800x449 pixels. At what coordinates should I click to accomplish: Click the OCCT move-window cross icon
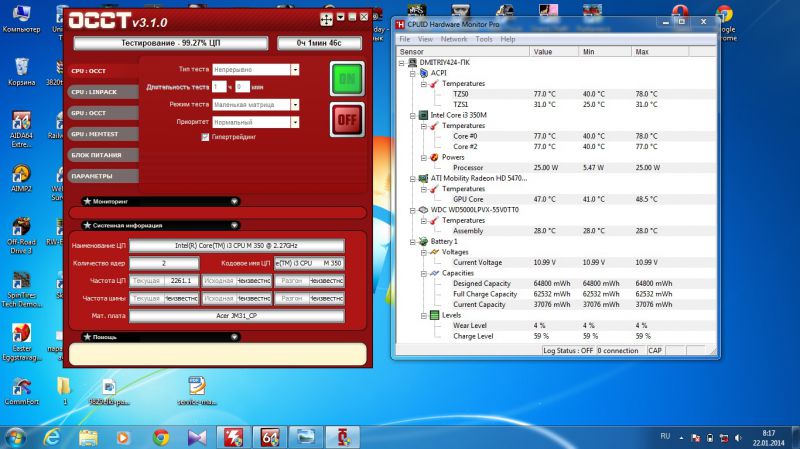pos(327,19)
